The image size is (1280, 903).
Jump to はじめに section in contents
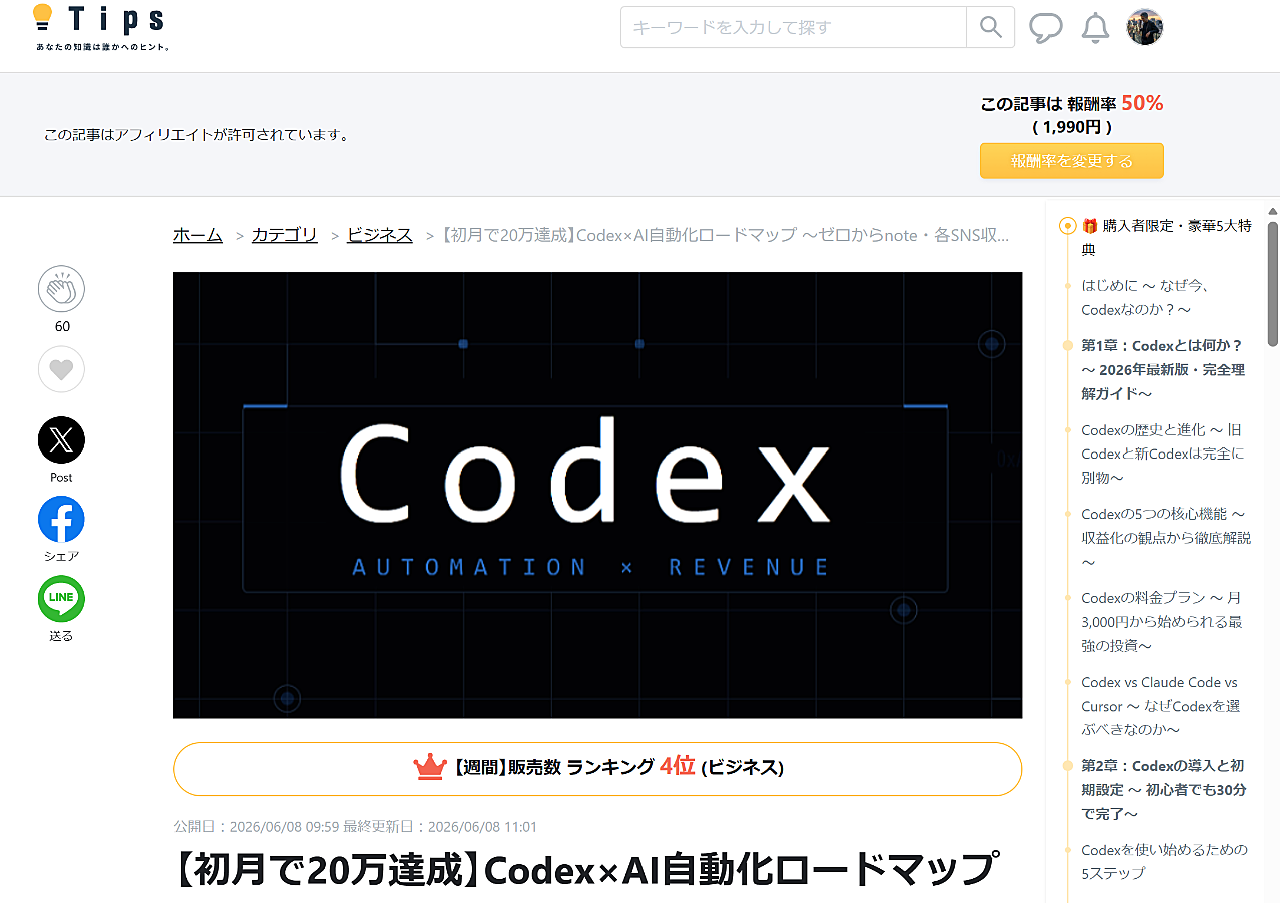pyautogui.click(x=1146, y=298)
